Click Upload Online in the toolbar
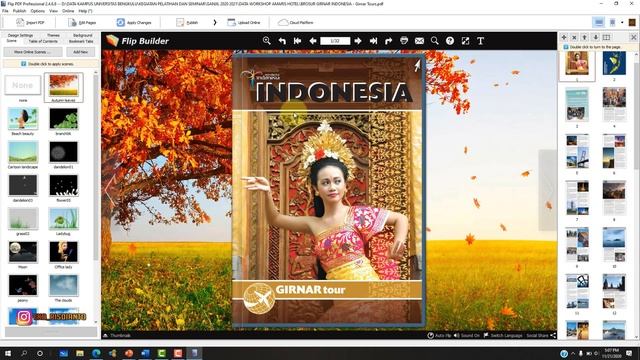Screen dimensions: 640x360 pyautogui.click(x=244, y=22)
